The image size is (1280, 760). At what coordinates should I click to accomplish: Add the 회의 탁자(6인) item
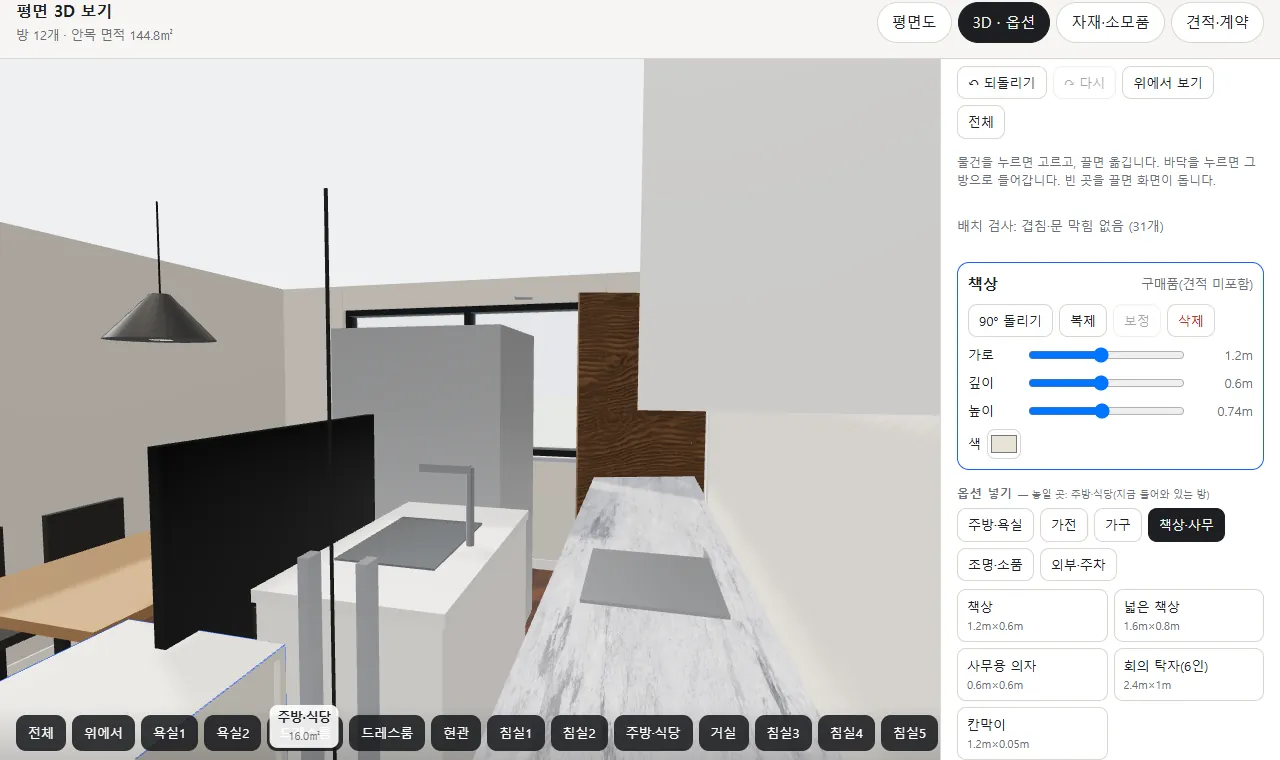click(1189, 674)
